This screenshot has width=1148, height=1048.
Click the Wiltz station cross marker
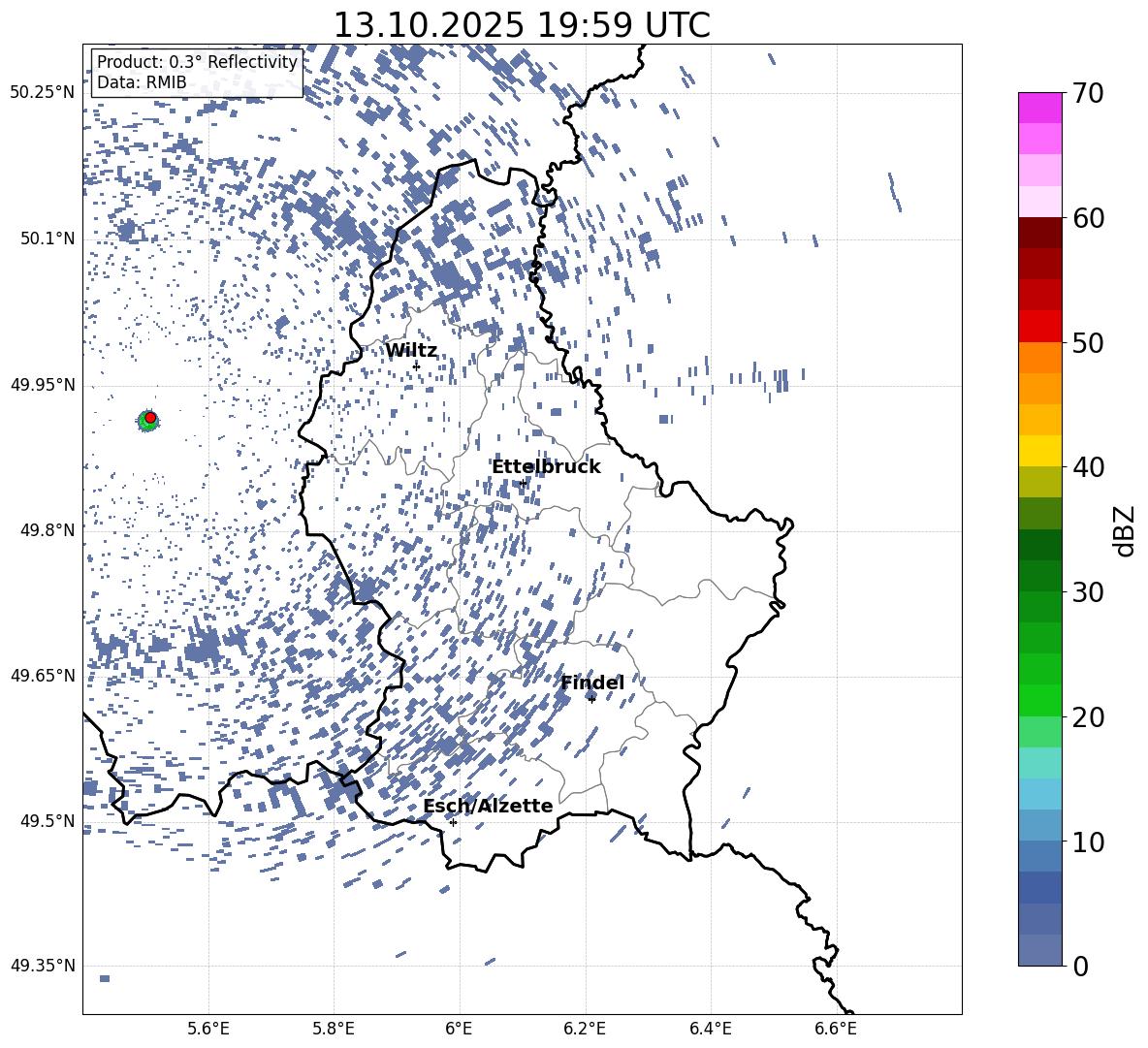417,365
